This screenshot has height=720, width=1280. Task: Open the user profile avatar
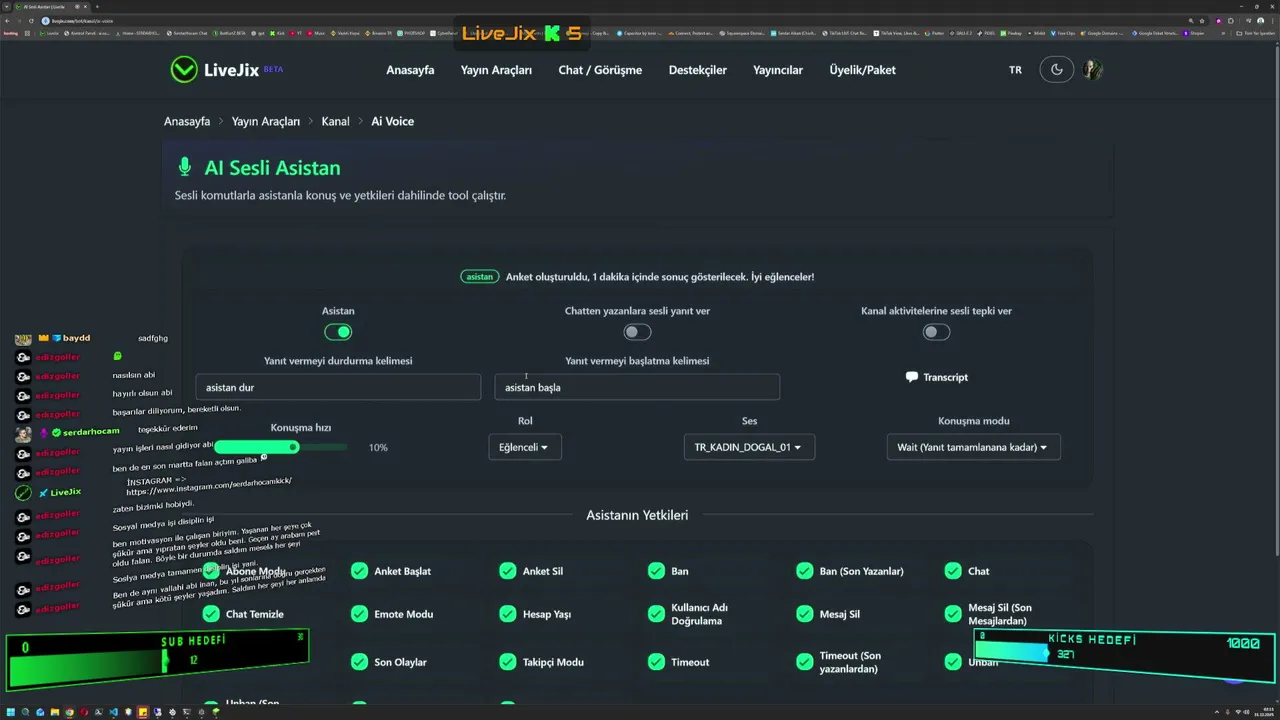tap(1092, 70)
